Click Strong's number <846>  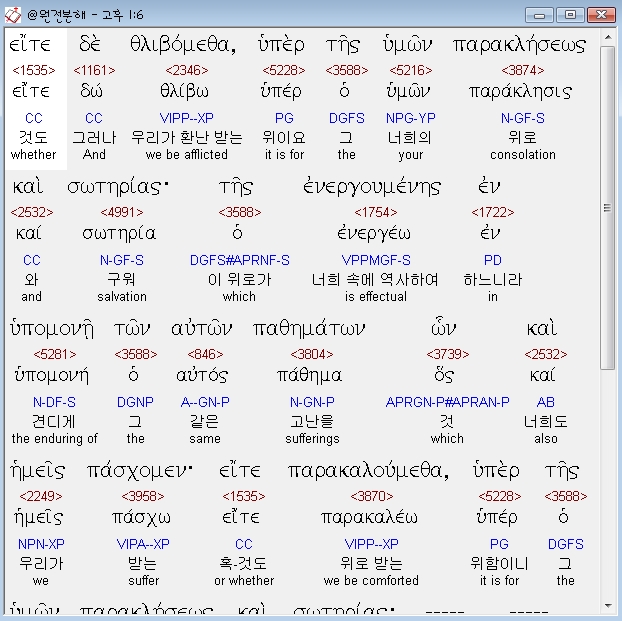(205, 354)
